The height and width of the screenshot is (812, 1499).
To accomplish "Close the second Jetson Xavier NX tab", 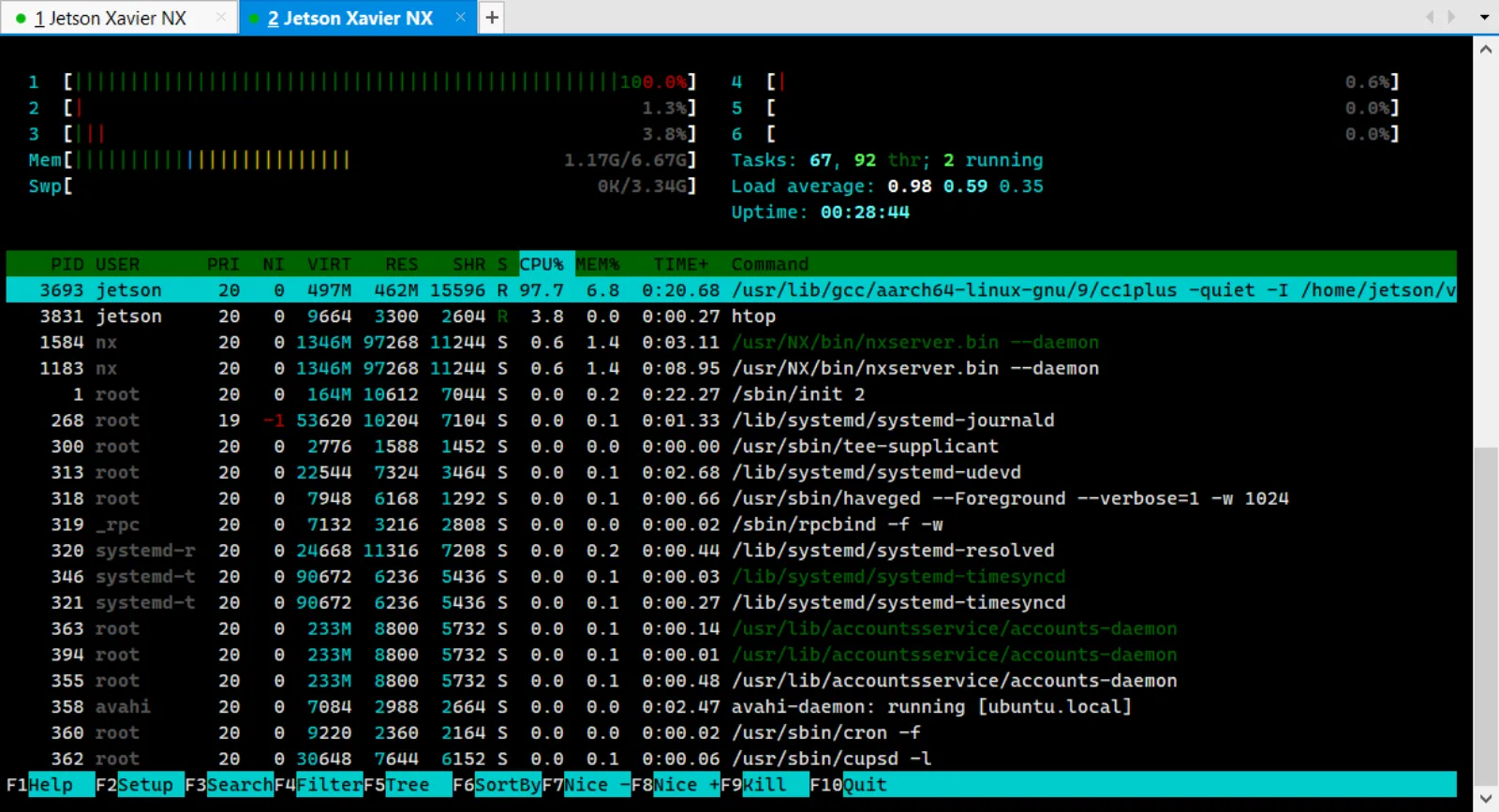I will click(x=460, y=18).
